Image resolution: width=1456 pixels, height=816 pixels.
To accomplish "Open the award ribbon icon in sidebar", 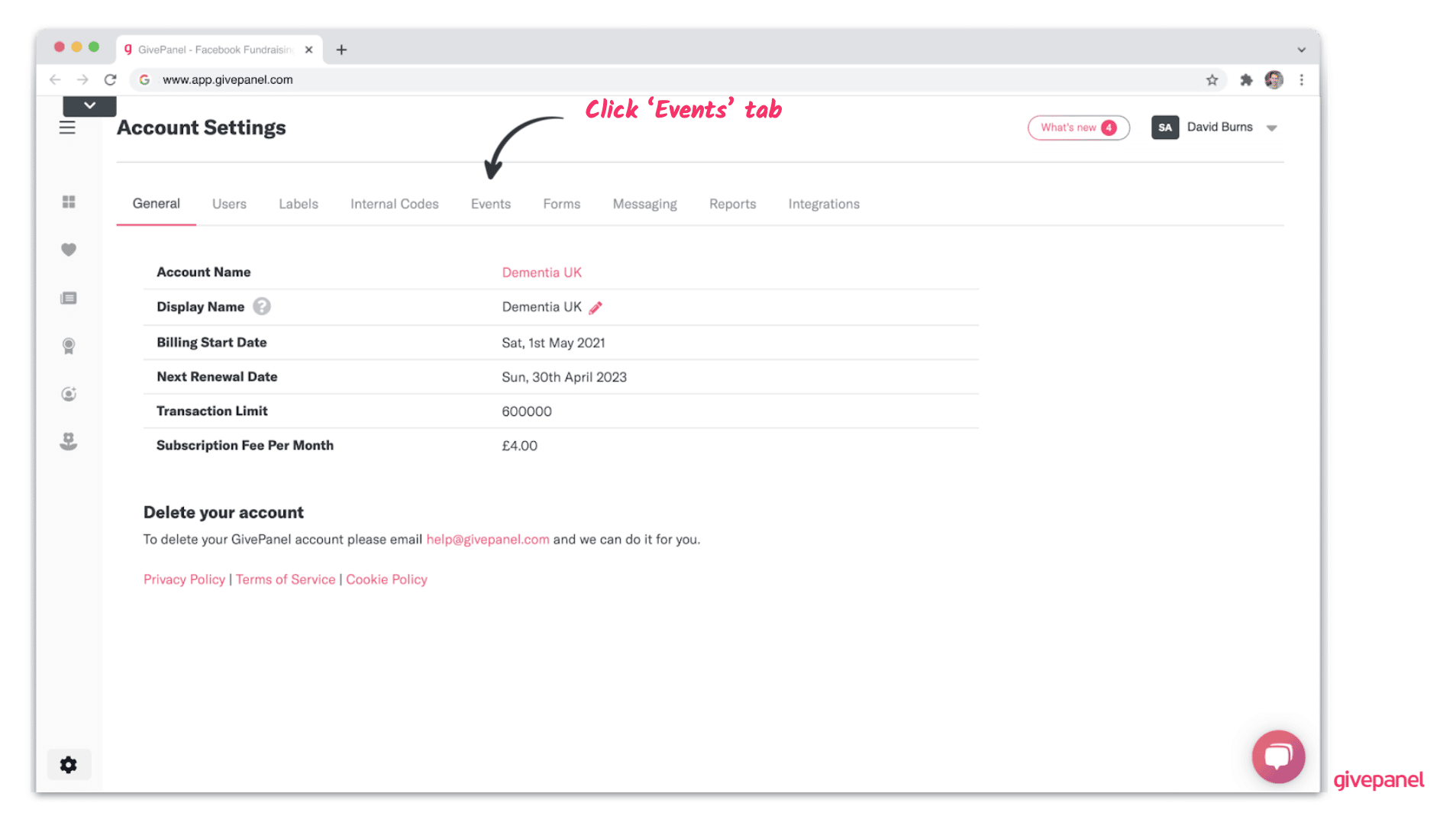I will pos(69,347).
